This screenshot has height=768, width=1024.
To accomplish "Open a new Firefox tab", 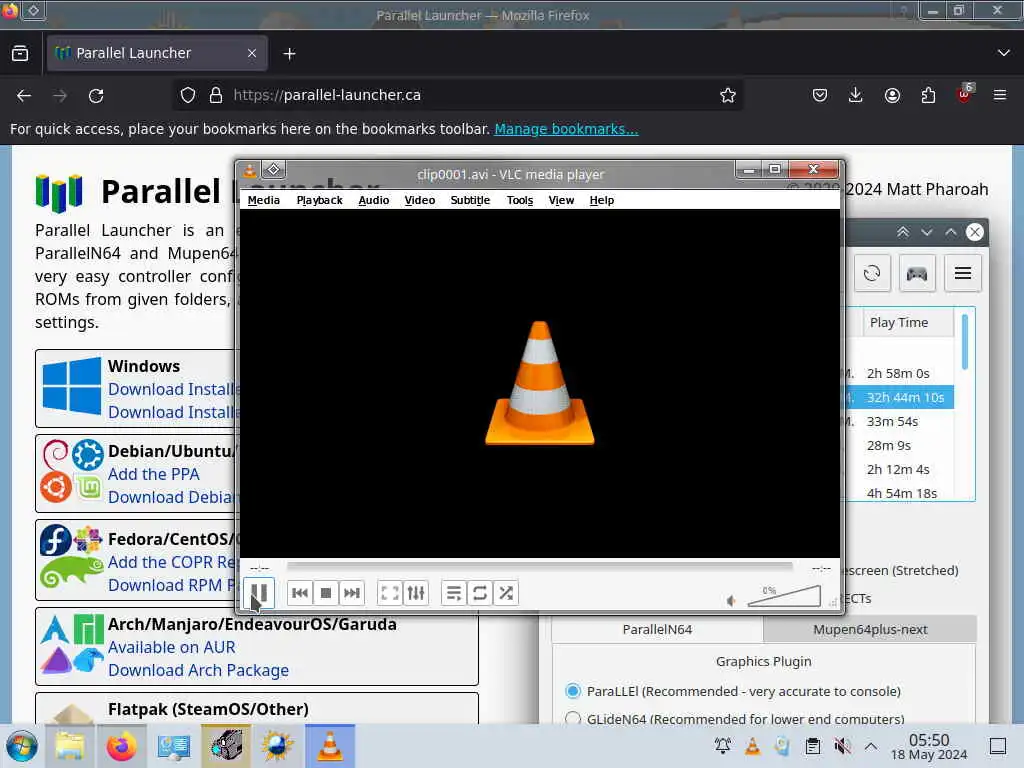I will tap(289, 54).
